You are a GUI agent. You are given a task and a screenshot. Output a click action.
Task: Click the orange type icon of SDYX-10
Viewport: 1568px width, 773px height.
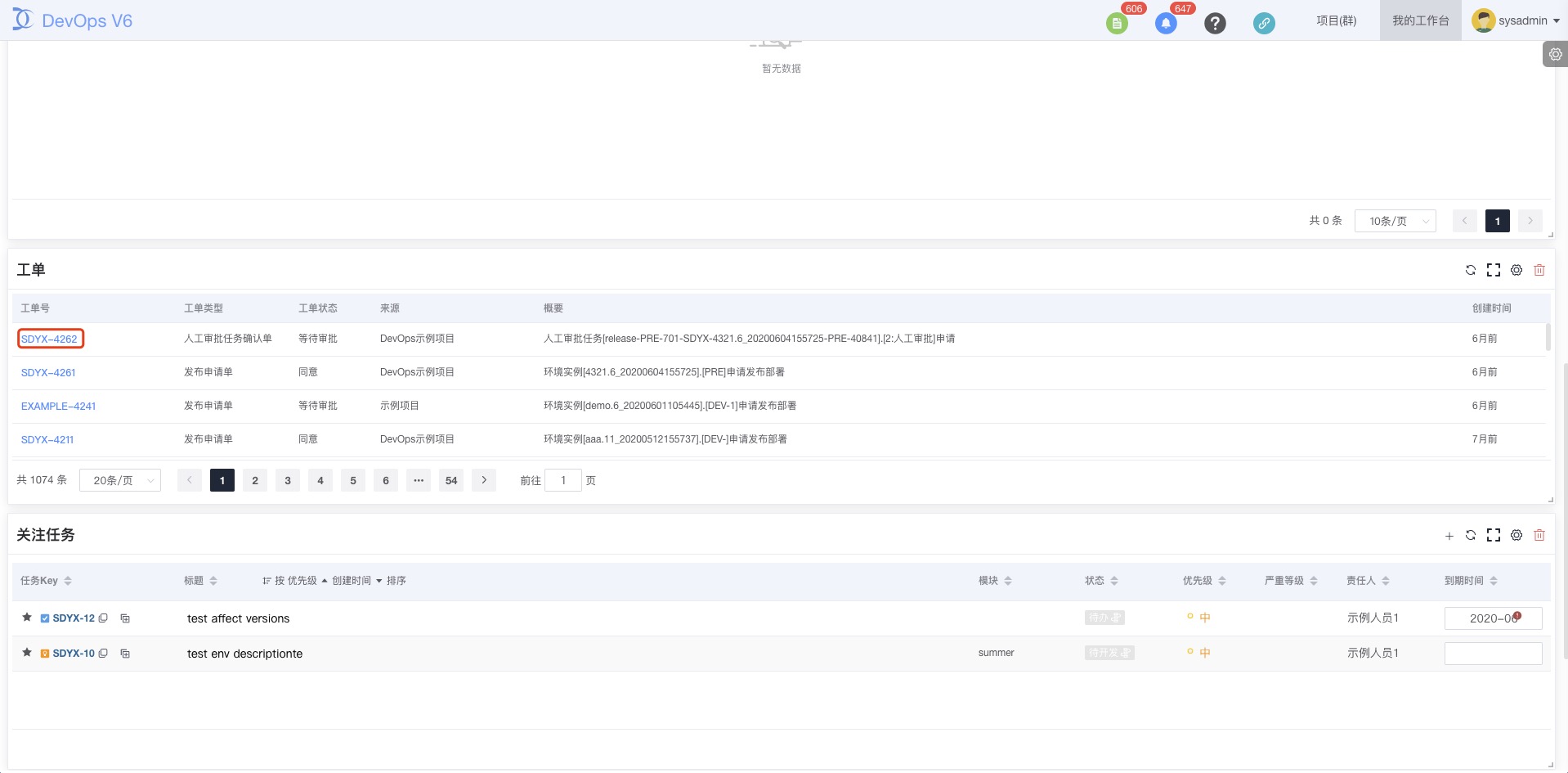coord(45,653)
